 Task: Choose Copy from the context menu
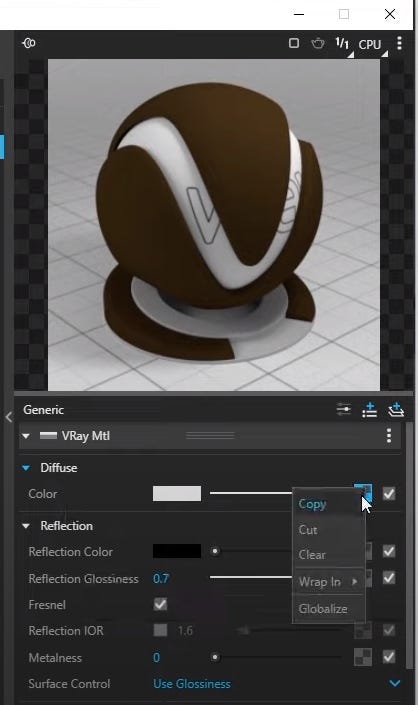click(x=329, y=504)
